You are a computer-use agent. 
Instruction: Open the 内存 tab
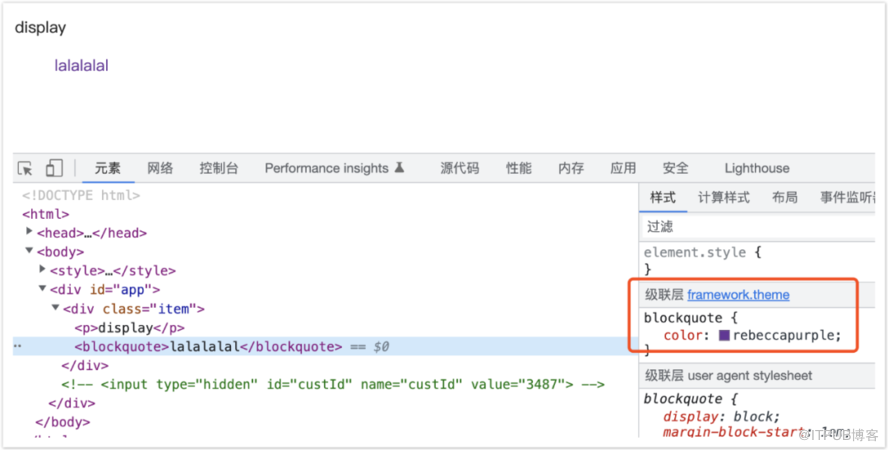(x=571, y=168)
